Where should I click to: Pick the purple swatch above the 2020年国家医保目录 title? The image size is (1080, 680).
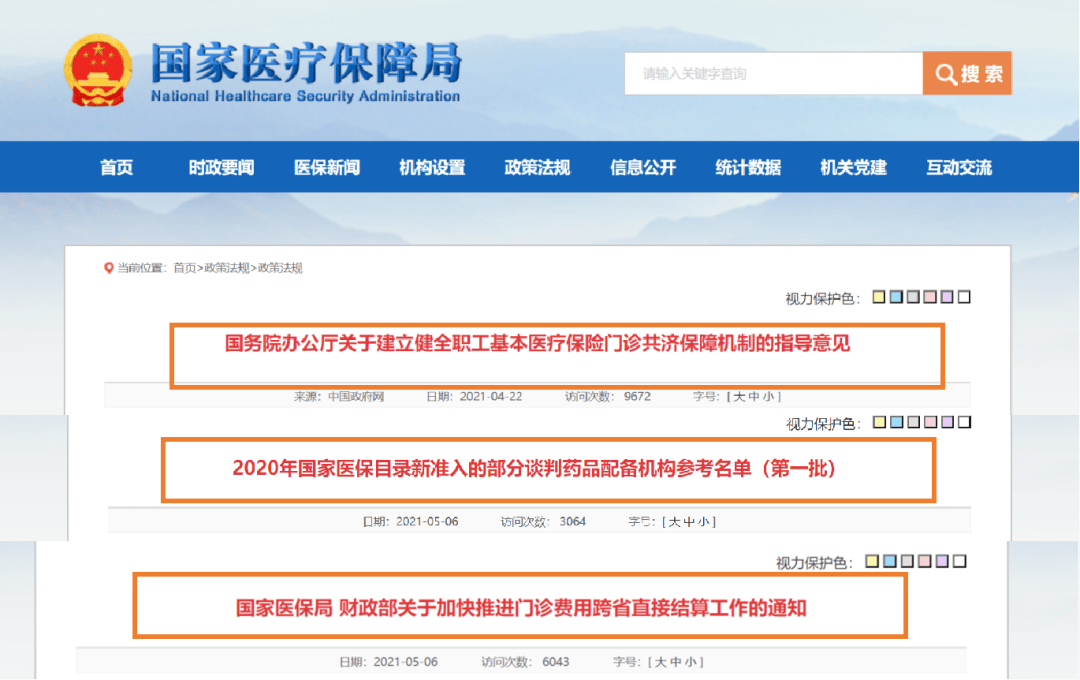(948, 422)
